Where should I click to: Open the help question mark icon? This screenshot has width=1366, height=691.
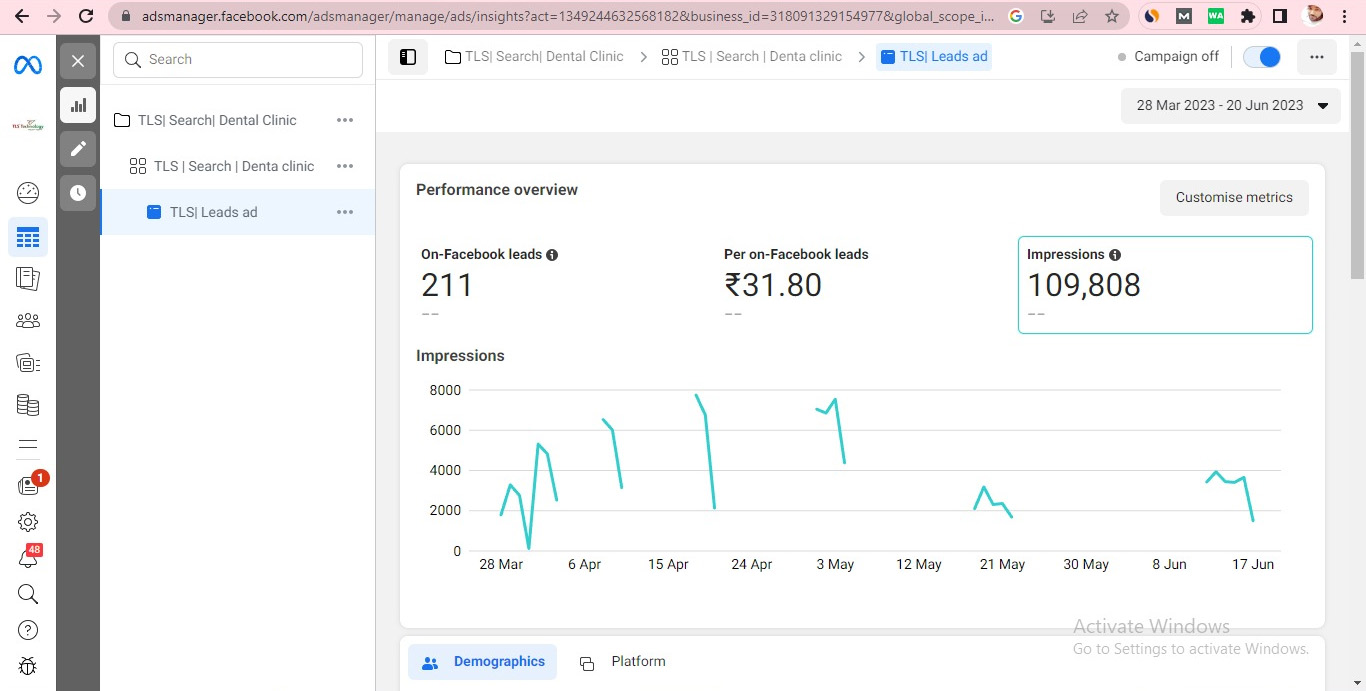point(28,630)
